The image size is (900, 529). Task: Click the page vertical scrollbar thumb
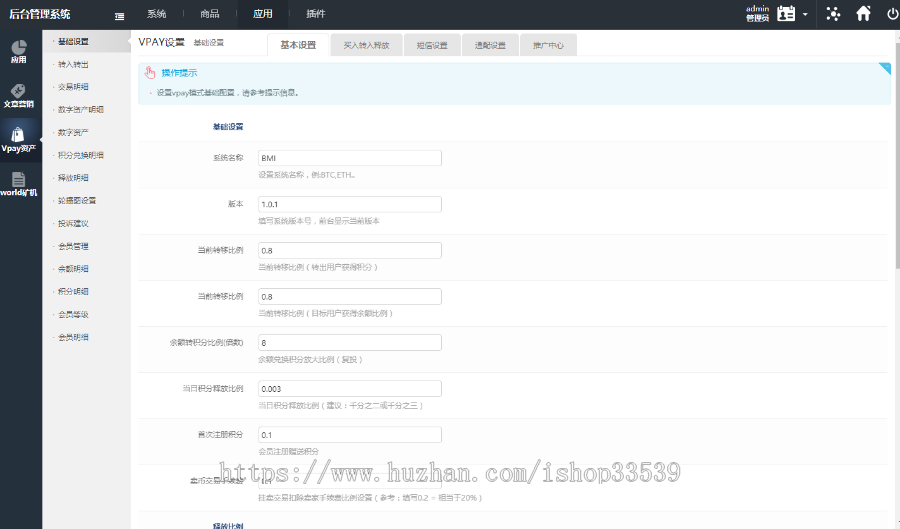[897, 155]
